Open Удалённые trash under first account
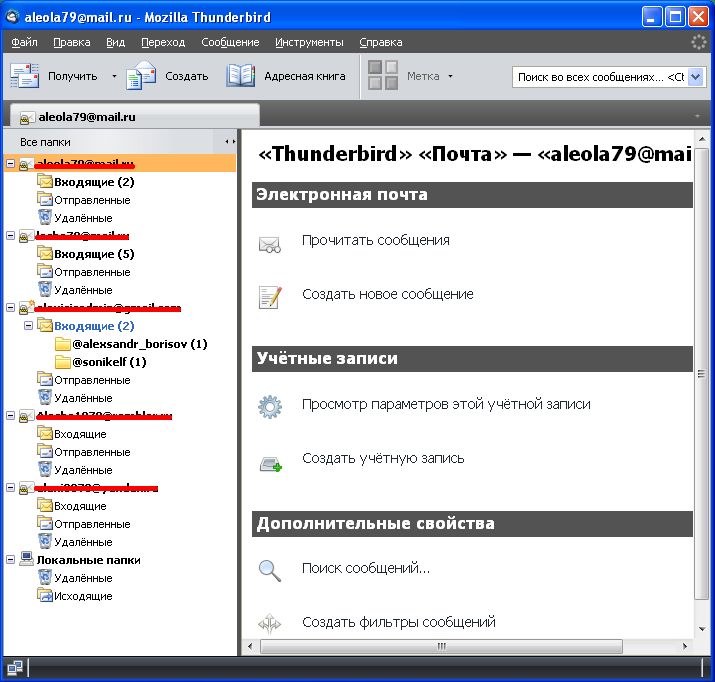Image resolution: width=715 pixels, height=682 pixels. tap(83, 218)
